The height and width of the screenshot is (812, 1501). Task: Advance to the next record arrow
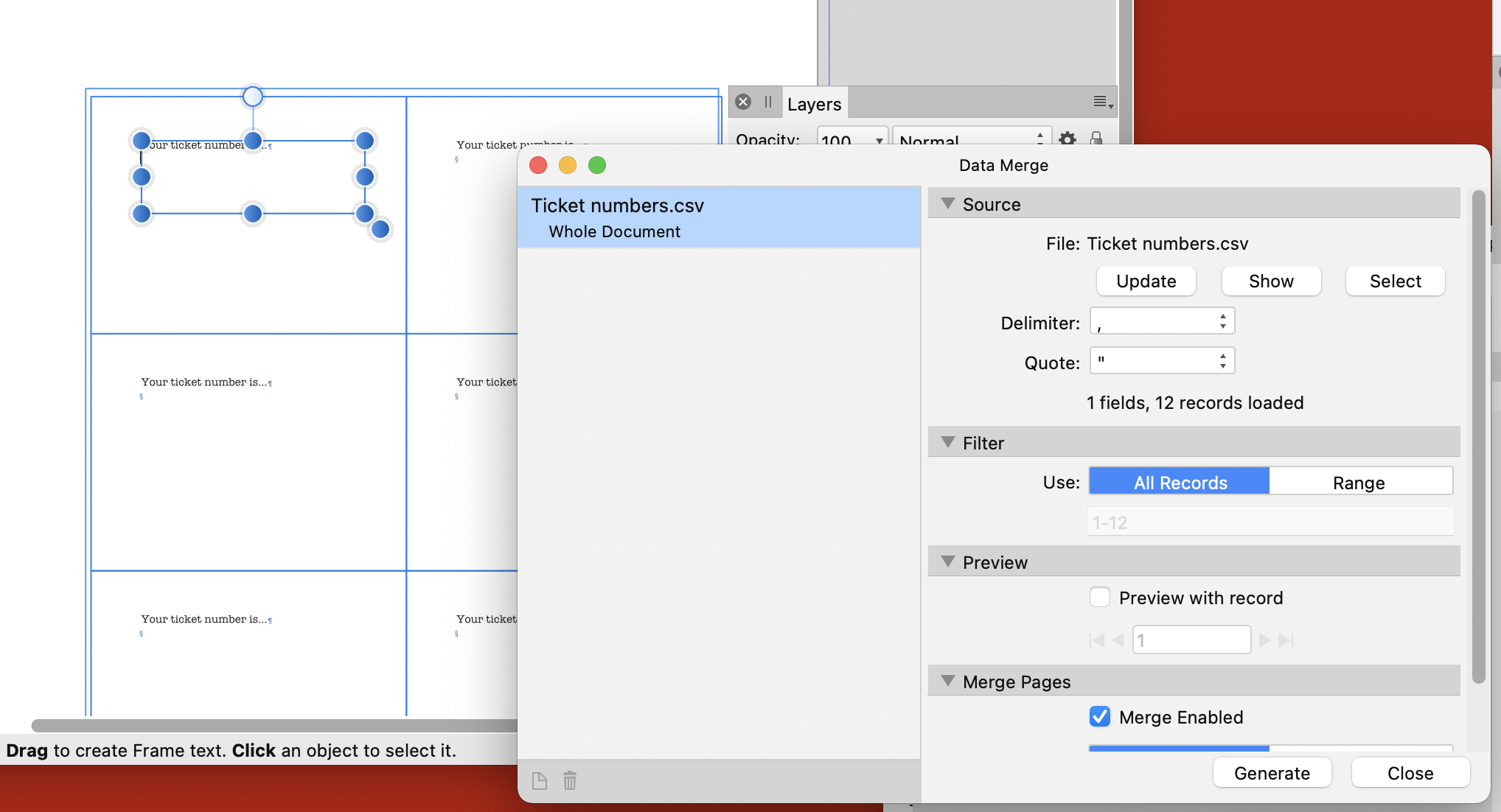pyautogui.click(x=1265, y=640)
